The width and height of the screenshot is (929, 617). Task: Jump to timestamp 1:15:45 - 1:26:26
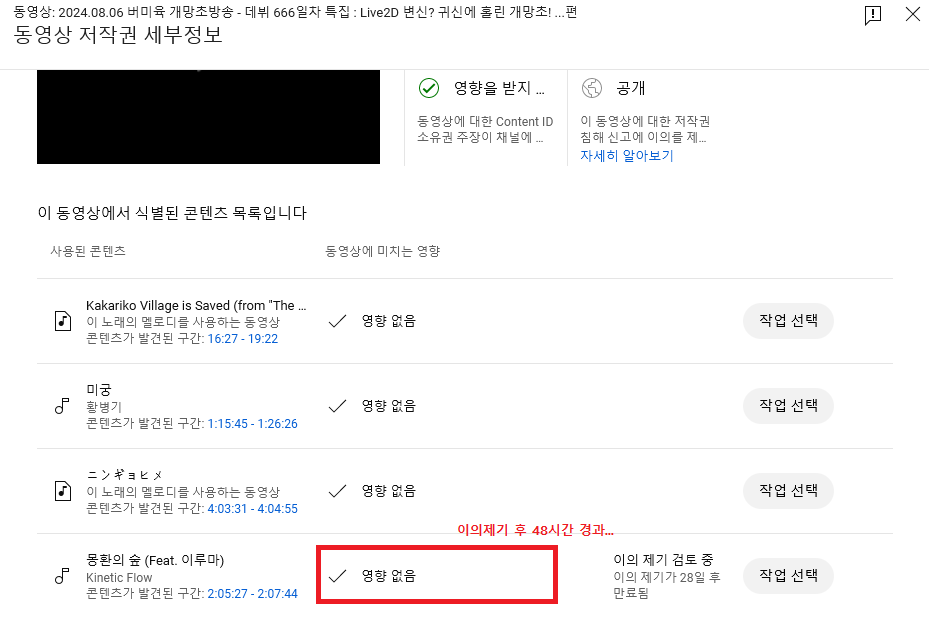(x=252, y=424)
